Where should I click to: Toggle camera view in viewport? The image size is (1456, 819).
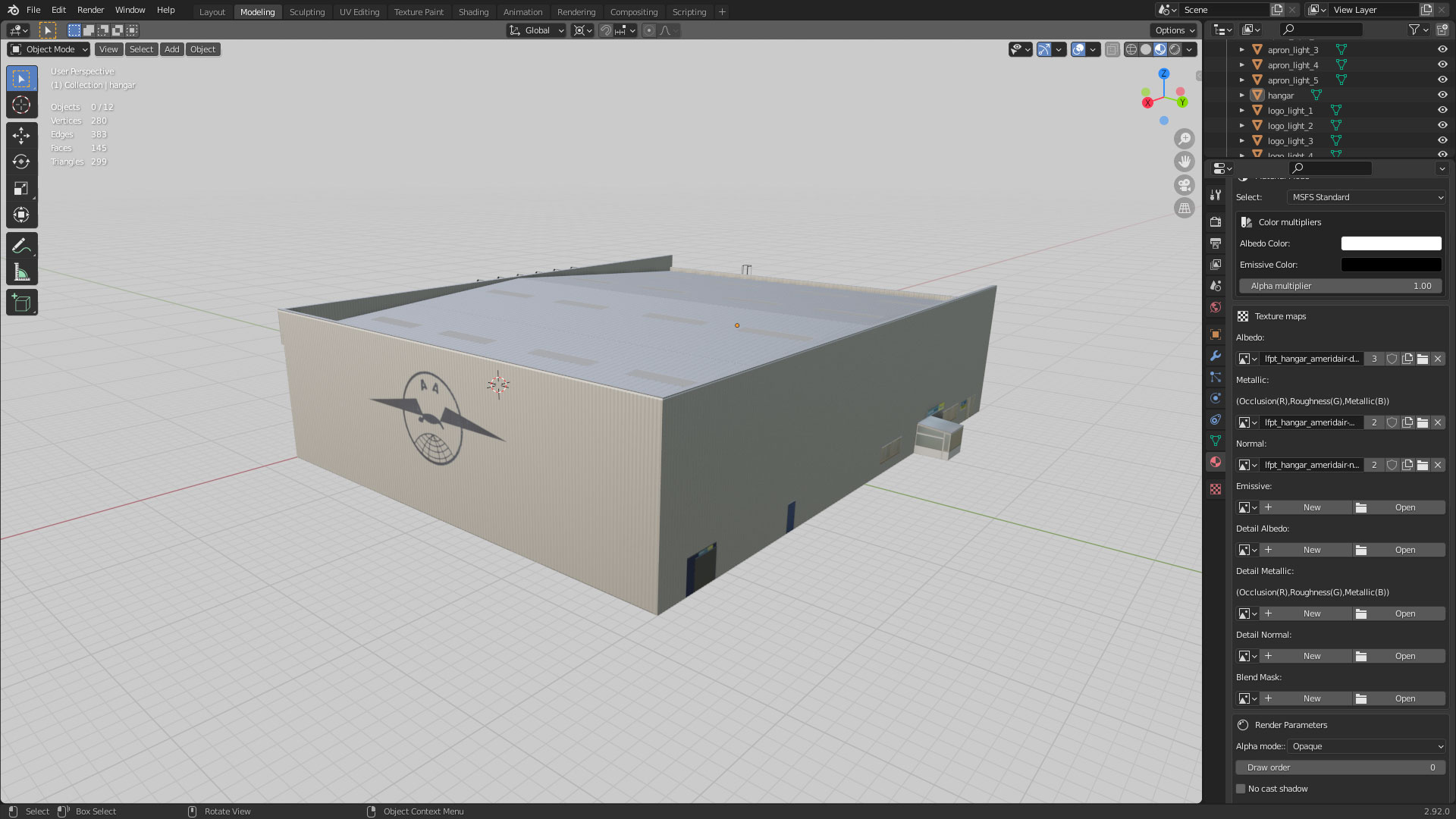(1184, 185)
